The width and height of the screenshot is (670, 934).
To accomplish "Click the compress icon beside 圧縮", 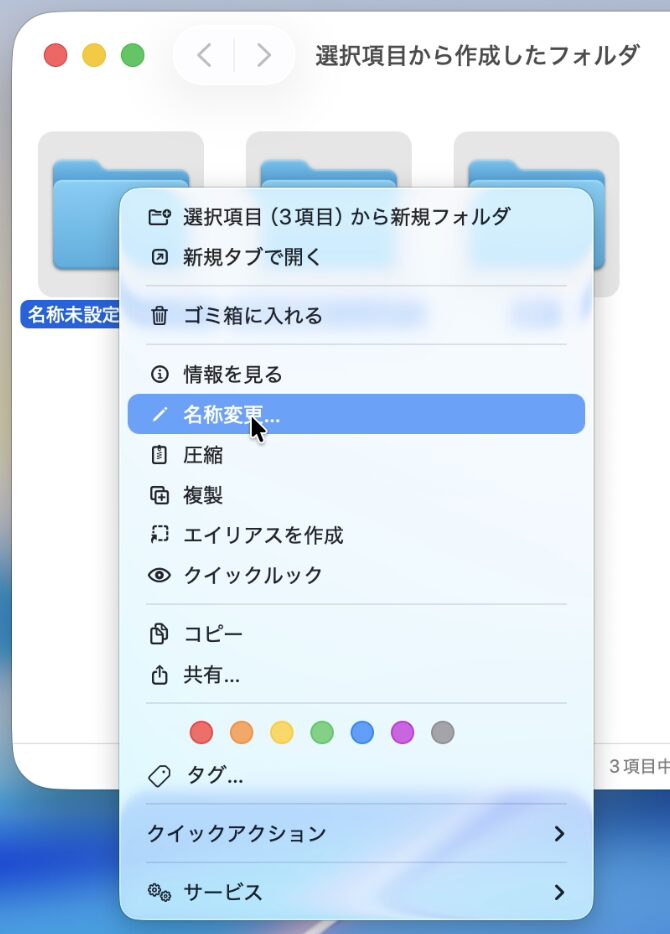I will click(159, 455).
